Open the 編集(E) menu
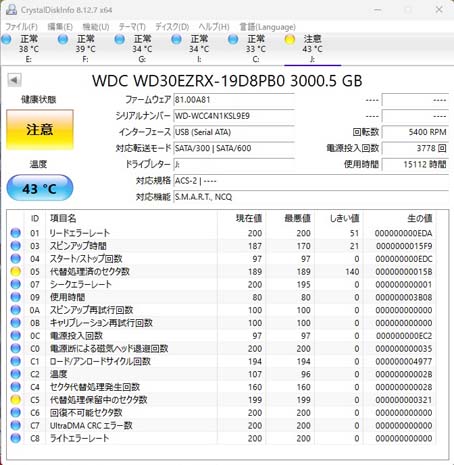 tap(60, 27)
